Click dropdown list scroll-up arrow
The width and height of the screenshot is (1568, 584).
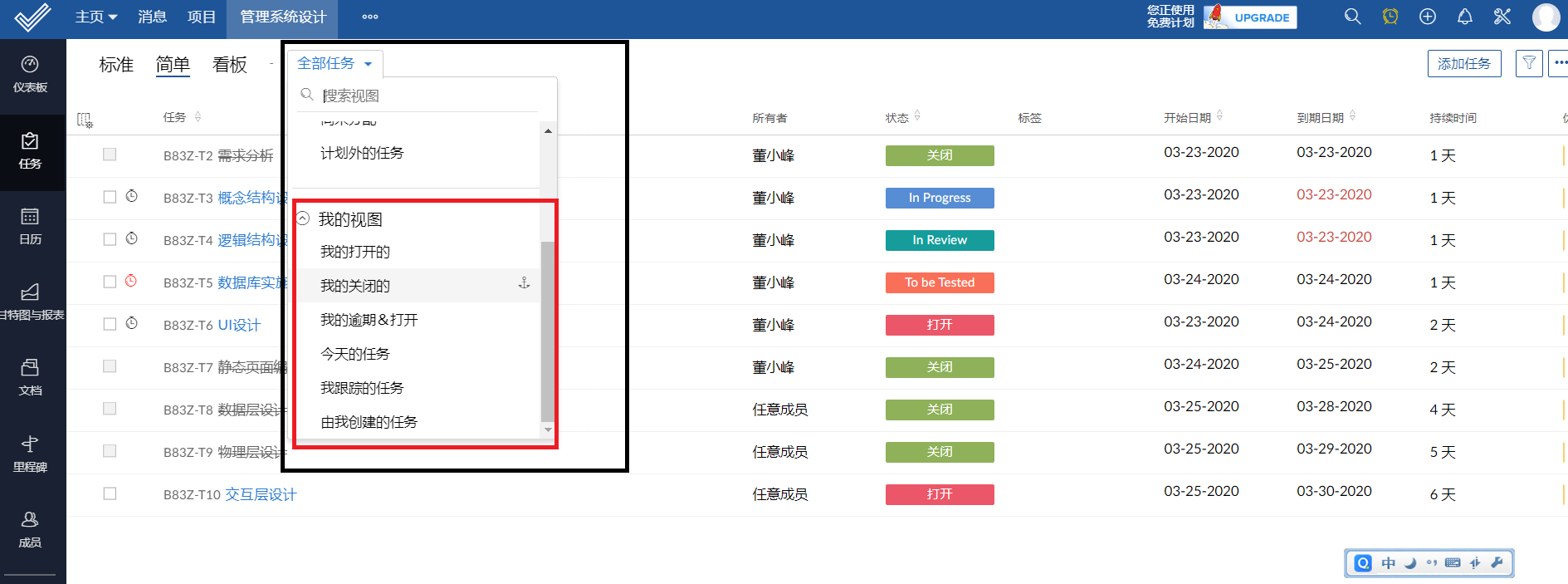click(x=548, y=131)
